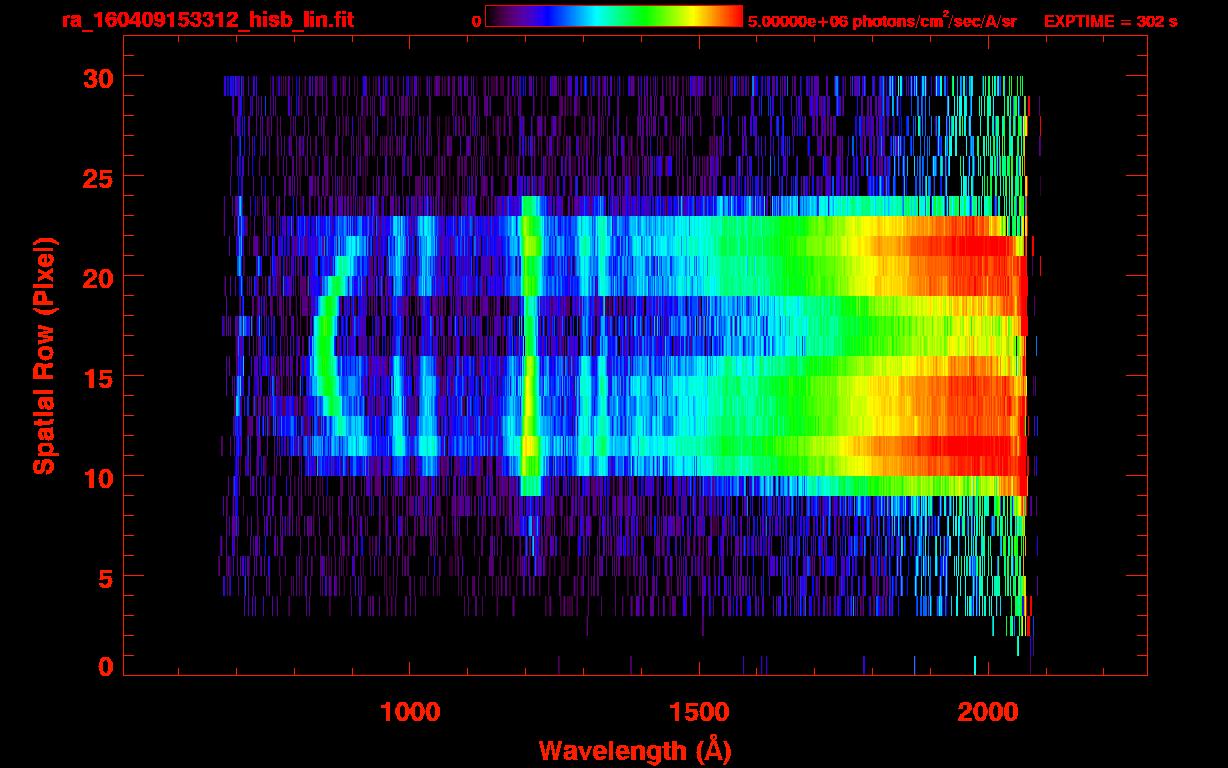Click the colorbar minimum label 0
Screen dimensions: 1228x768
click(476, 21)
